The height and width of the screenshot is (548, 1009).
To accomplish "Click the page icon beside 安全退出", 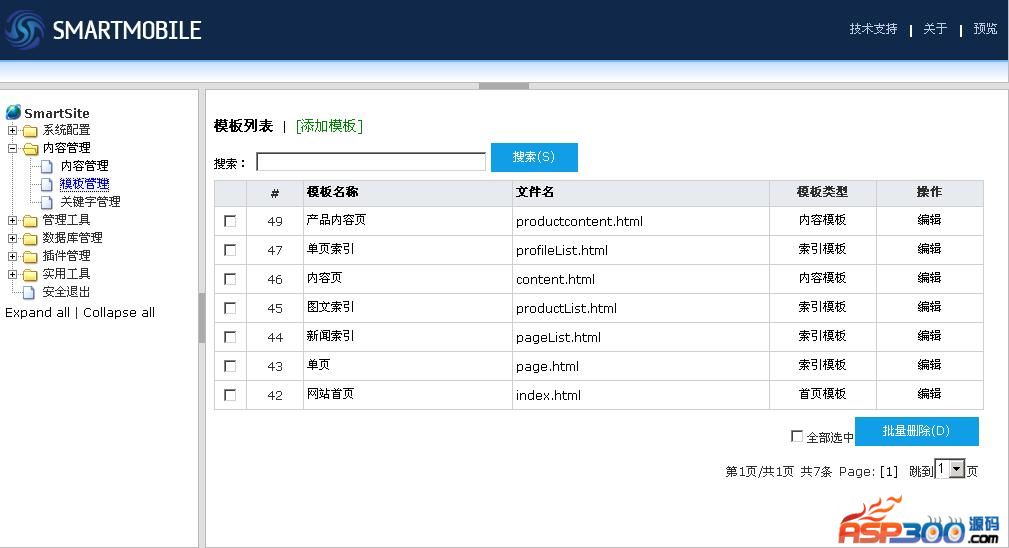I will coord(29,293).
